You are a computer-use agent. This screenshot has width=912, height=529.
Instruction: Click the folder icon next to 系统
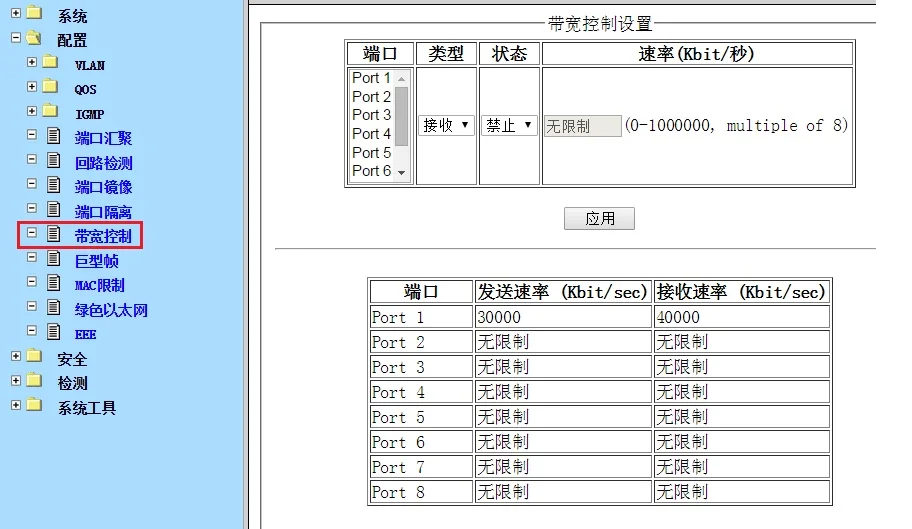[35, 13]
